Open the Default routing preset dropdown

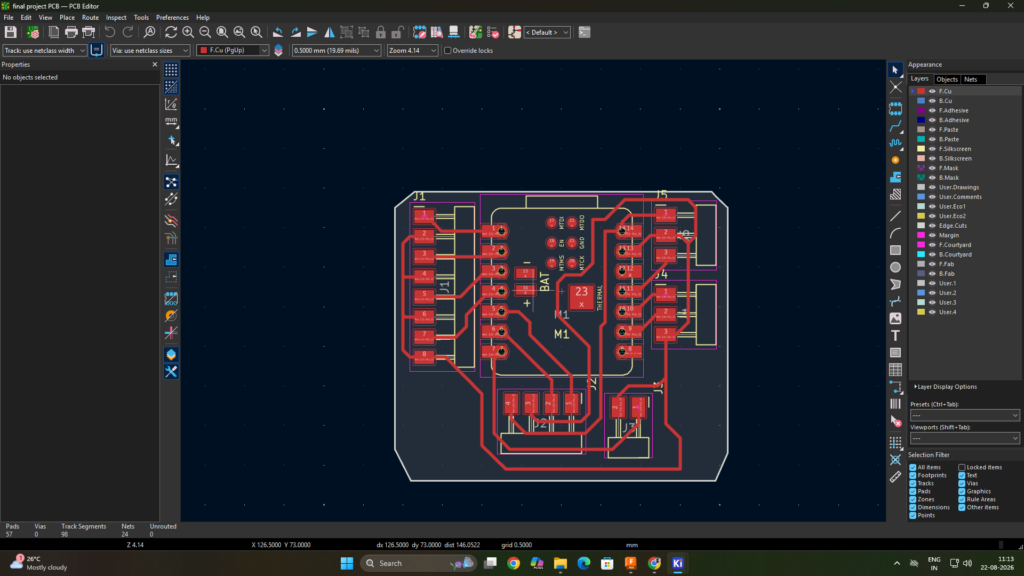(x=547, y=32)
